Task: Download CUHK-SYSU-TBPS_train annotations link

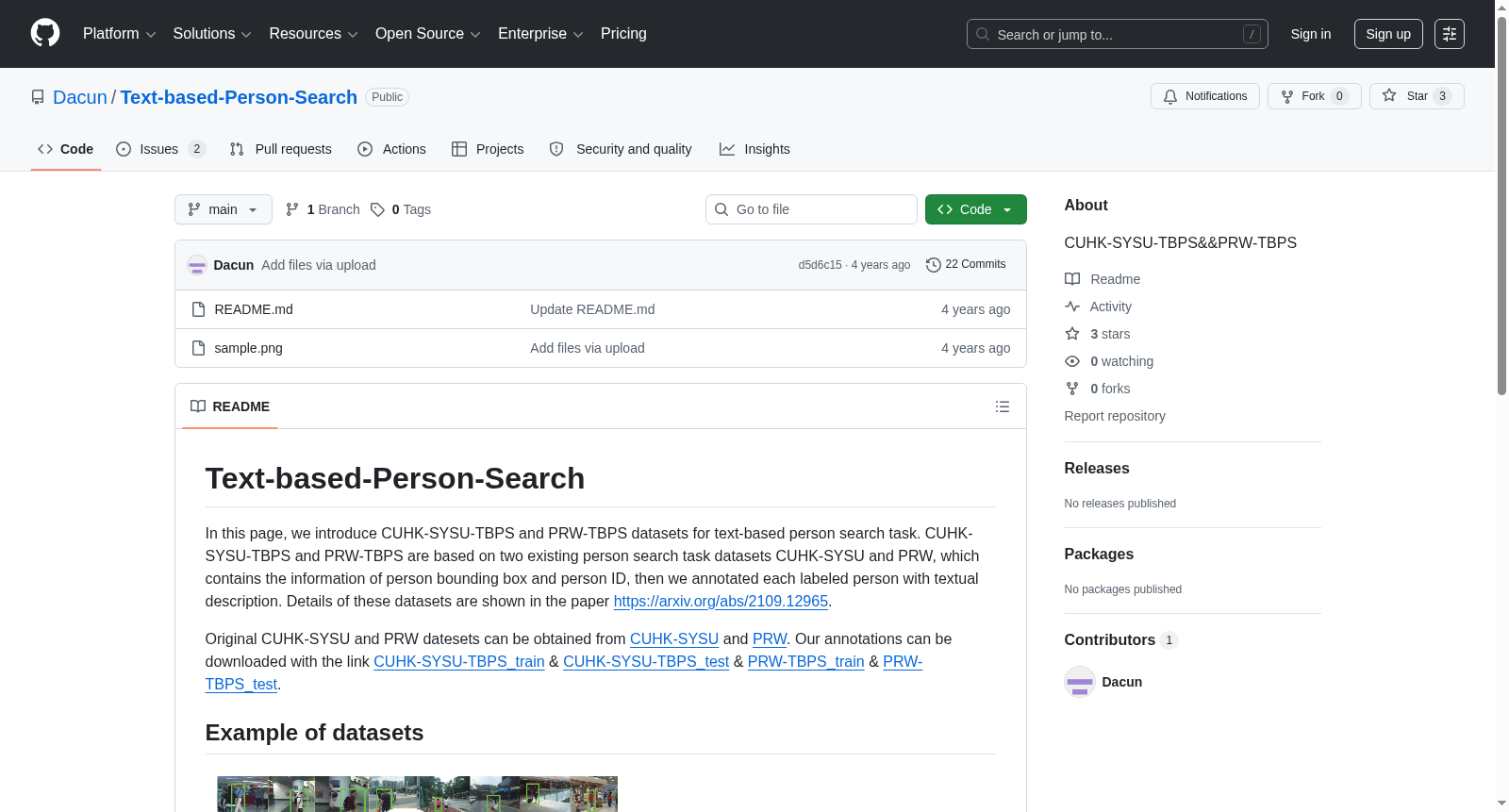Action: [459, 661]
